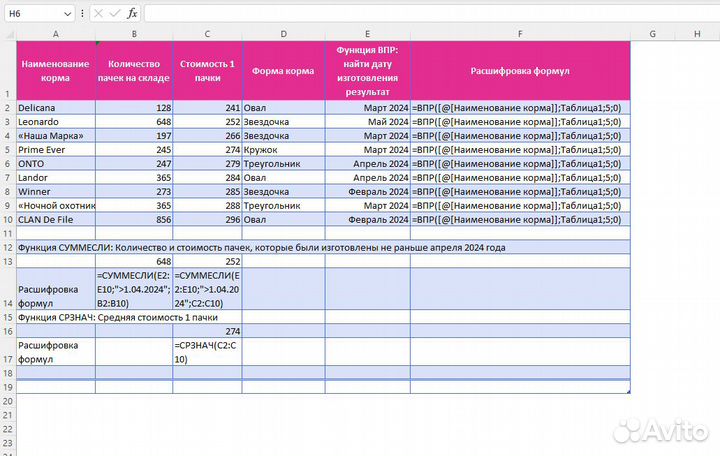Image resolution: width=720 pixels, height=456 pixels.
Task: Select quantity cell 128 for Delicana
Action: pos(134,108)
